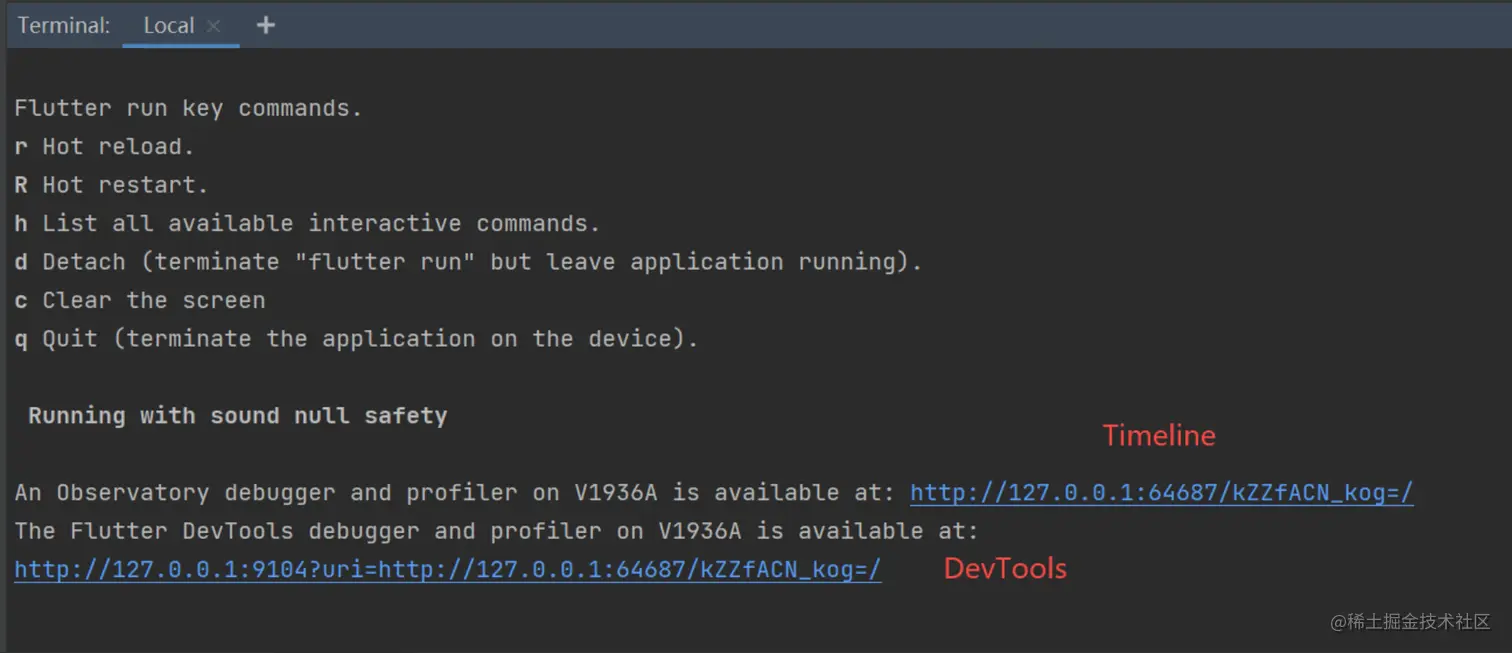
Task: Click the 'An Observatory debugger and profiler' text
Action: 266,493
